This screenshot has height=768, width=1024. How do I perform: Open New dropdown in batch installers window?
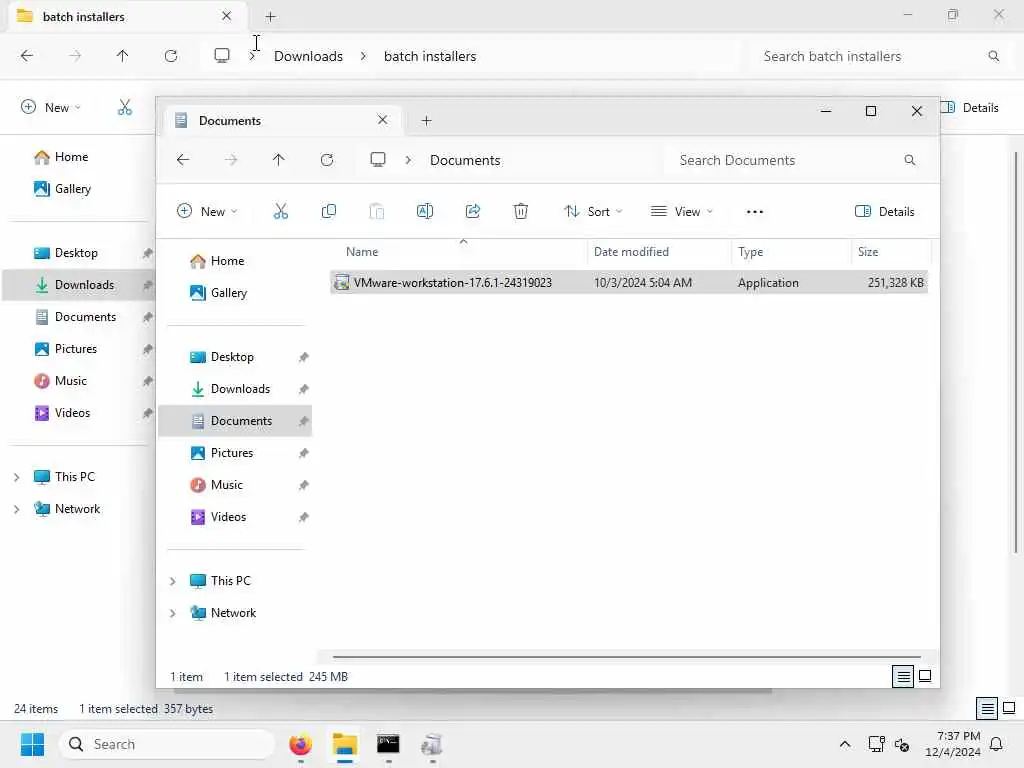coord(51,107)
